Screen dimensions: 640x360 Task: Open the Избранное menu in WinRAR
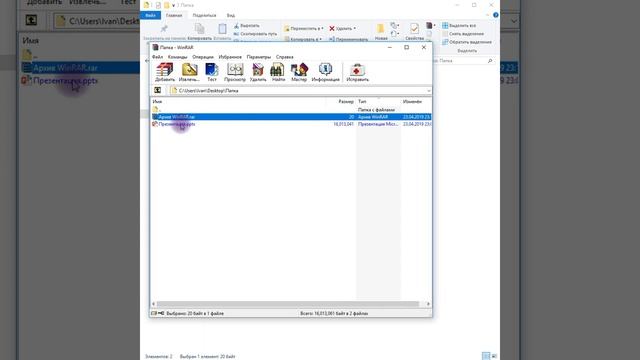tap(230, 57)
